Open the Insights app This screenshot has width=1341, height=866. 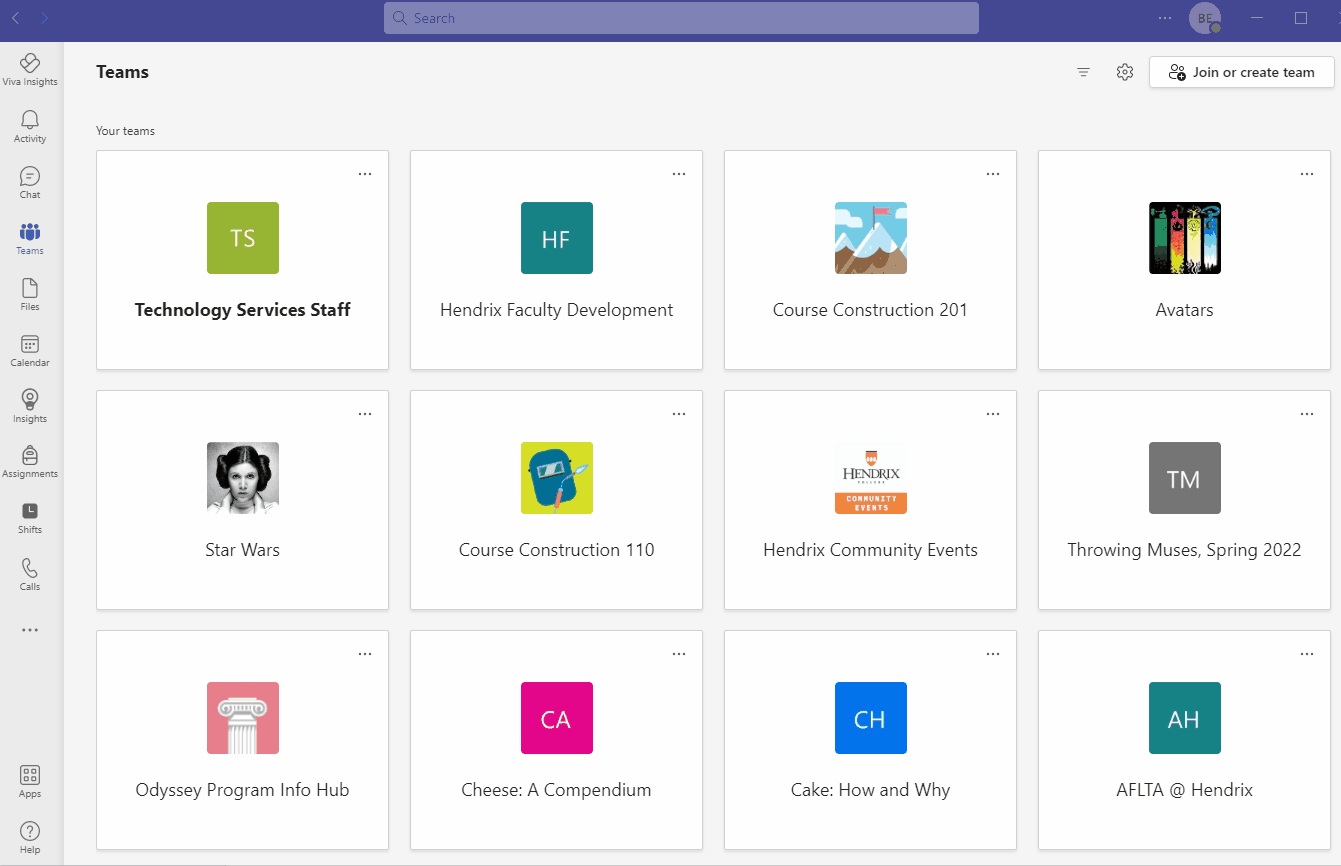click(x=29, y=406)
